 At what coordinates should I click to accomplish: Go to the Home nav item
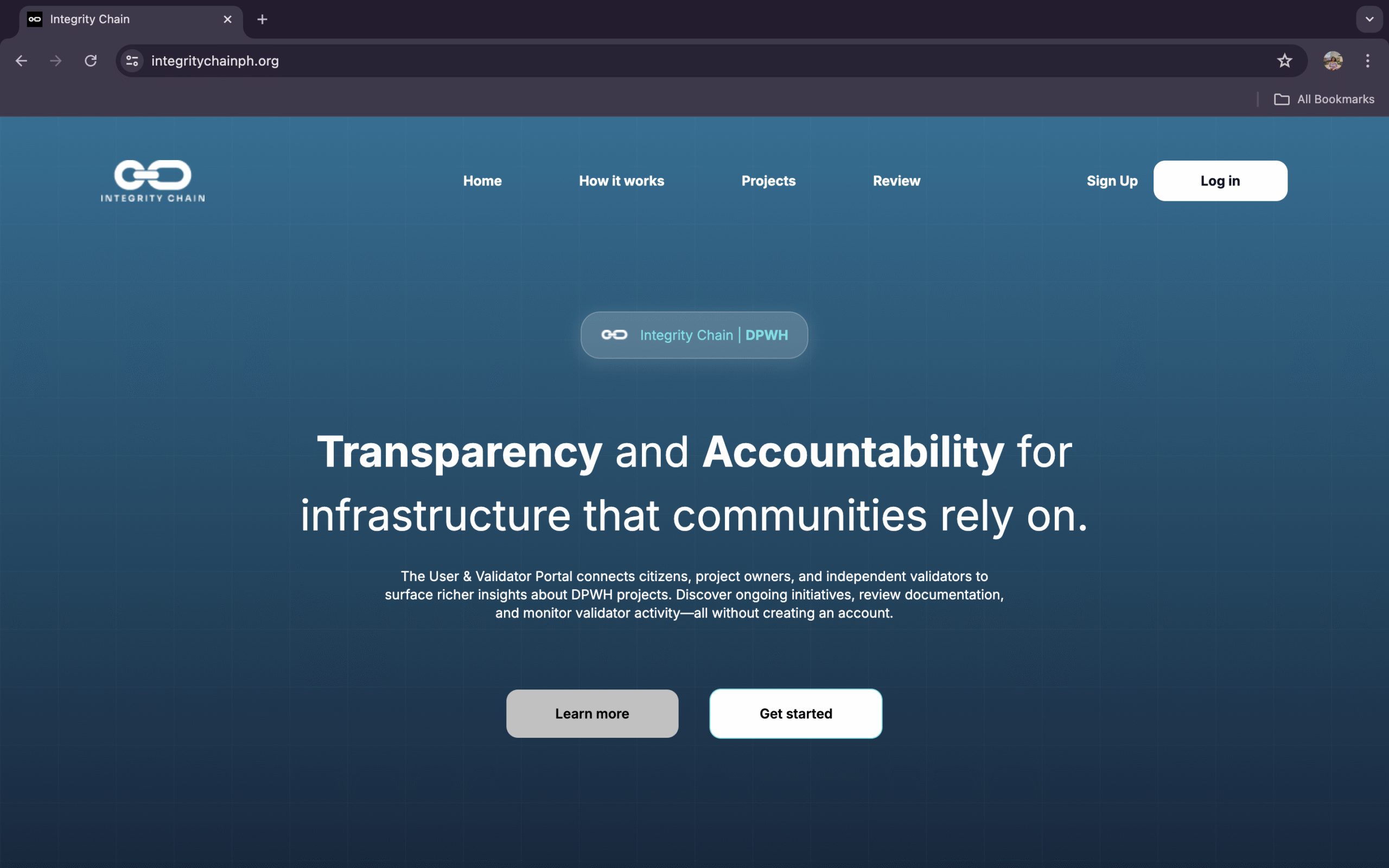tap(482, 181)
